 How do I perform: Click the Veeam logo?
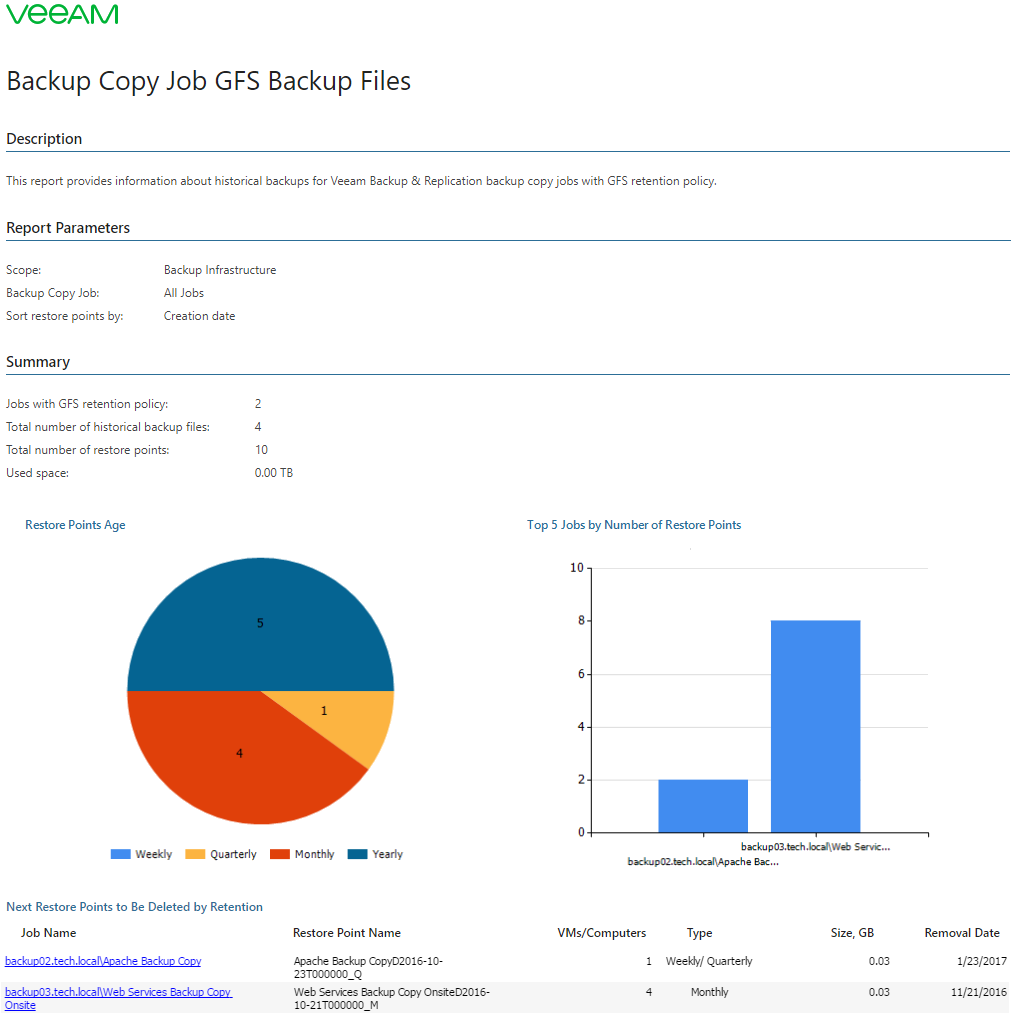click(62, 14)
